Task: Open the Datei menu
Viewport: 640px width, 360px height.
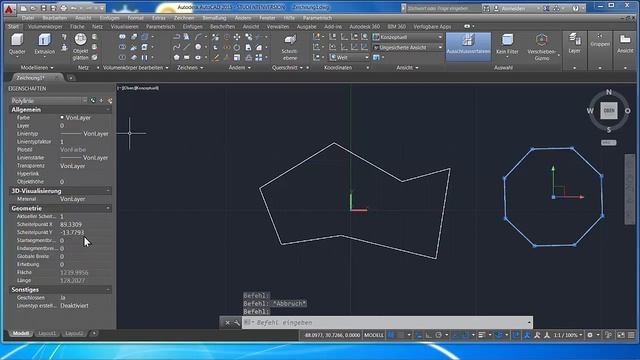Action: 28,18
